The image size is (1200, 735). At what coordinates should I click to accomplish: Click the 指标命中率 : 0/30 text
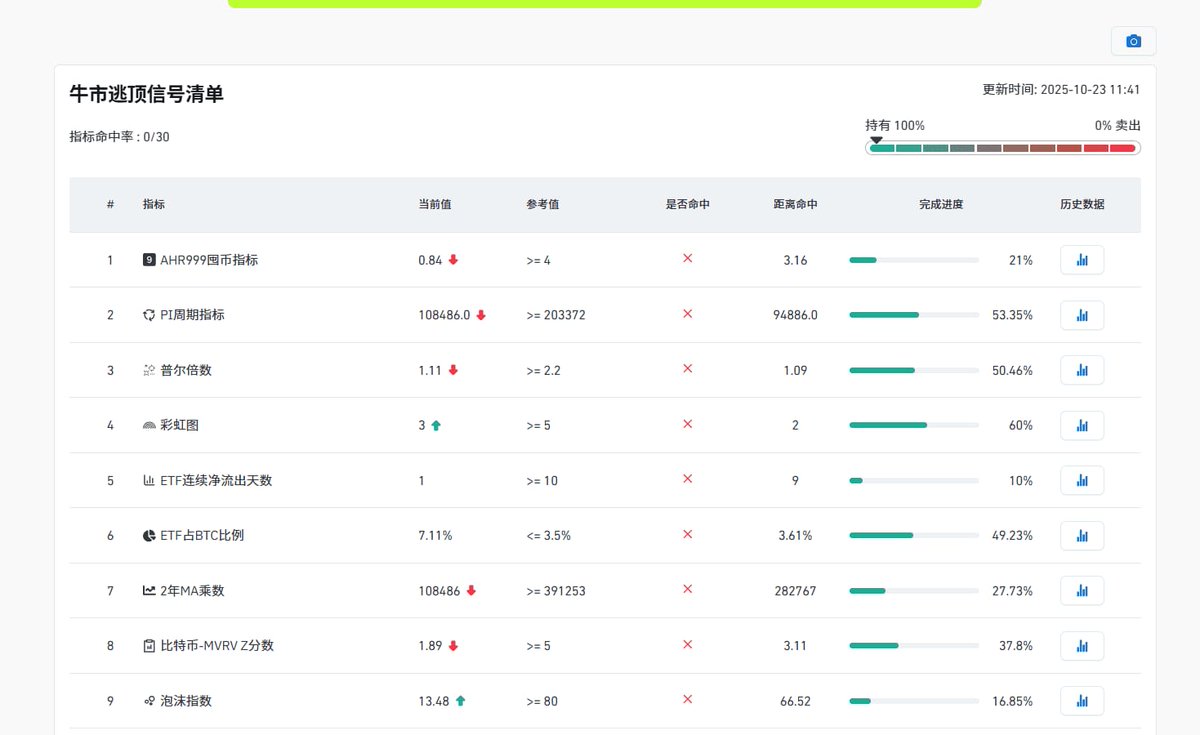point(119,137)
